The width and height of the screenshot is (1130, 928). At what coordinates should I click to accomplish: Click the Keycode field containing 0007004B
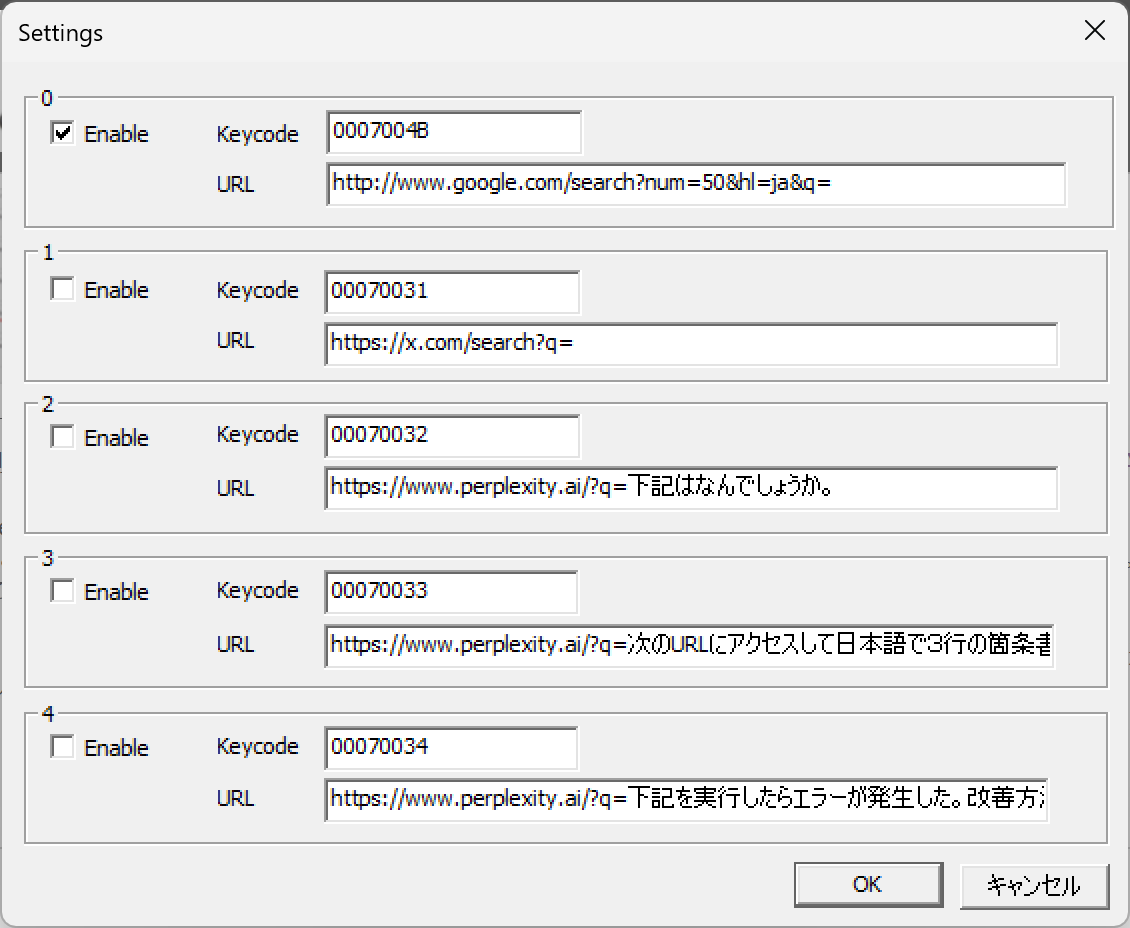[453, 132]
